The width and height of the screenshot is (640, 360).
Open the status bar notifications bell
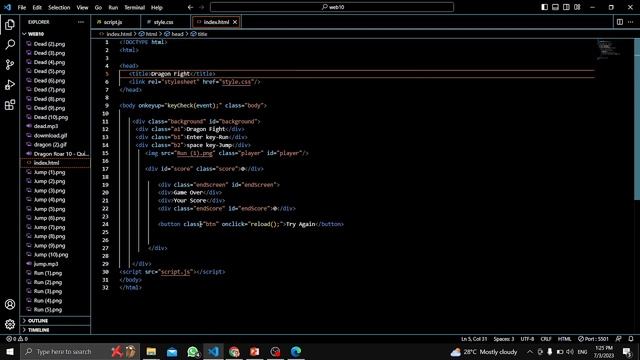click(631, 339)
